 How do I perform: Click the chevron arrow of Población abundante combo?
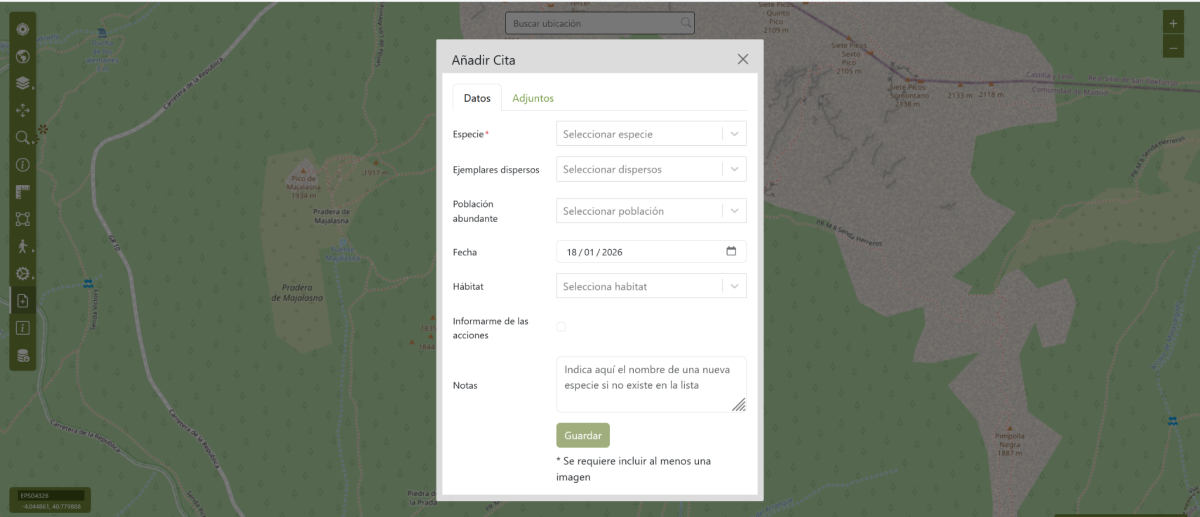click(x=734, y=211)
